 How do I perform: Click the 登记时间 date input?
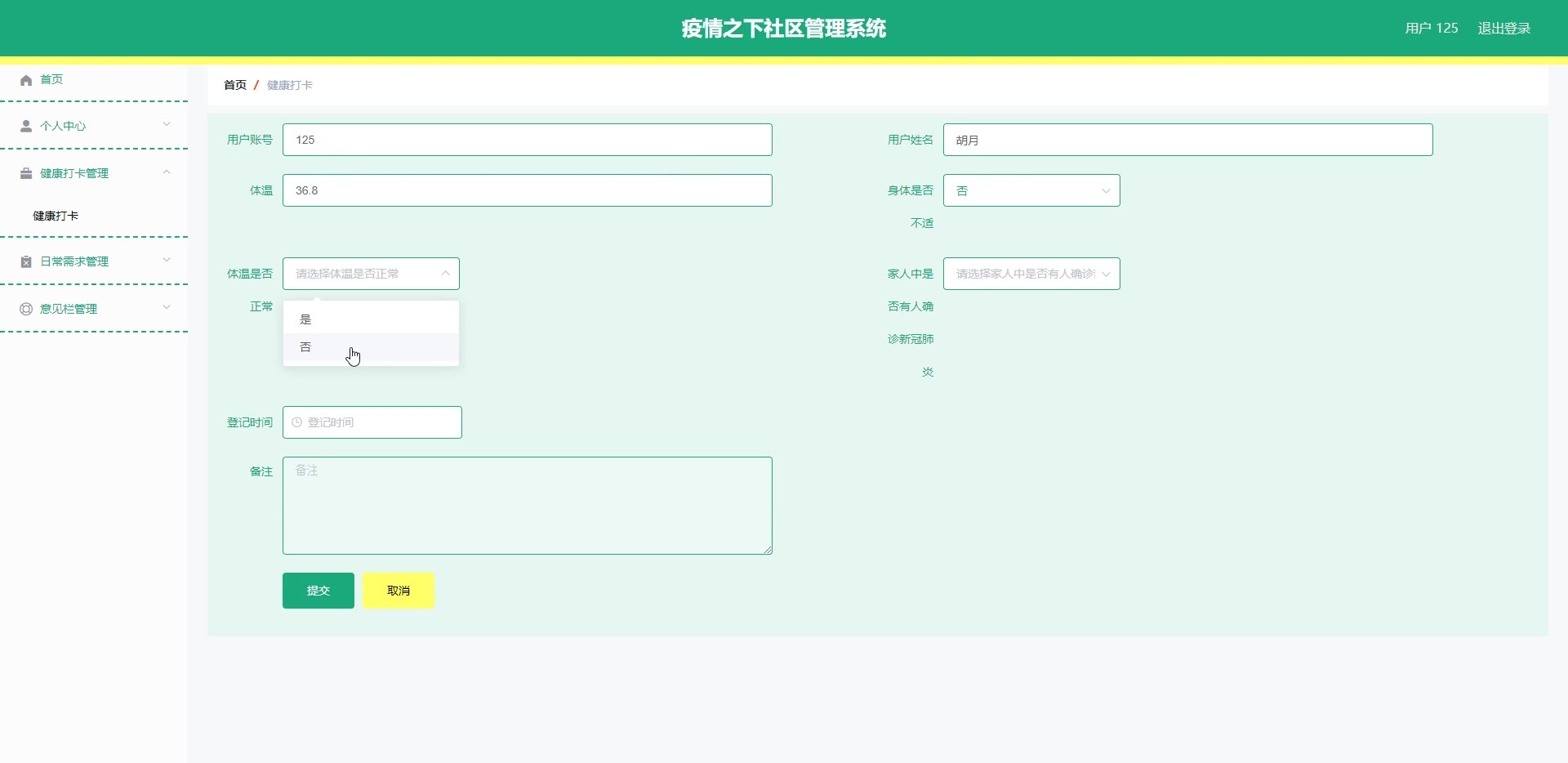click(372, 422)
